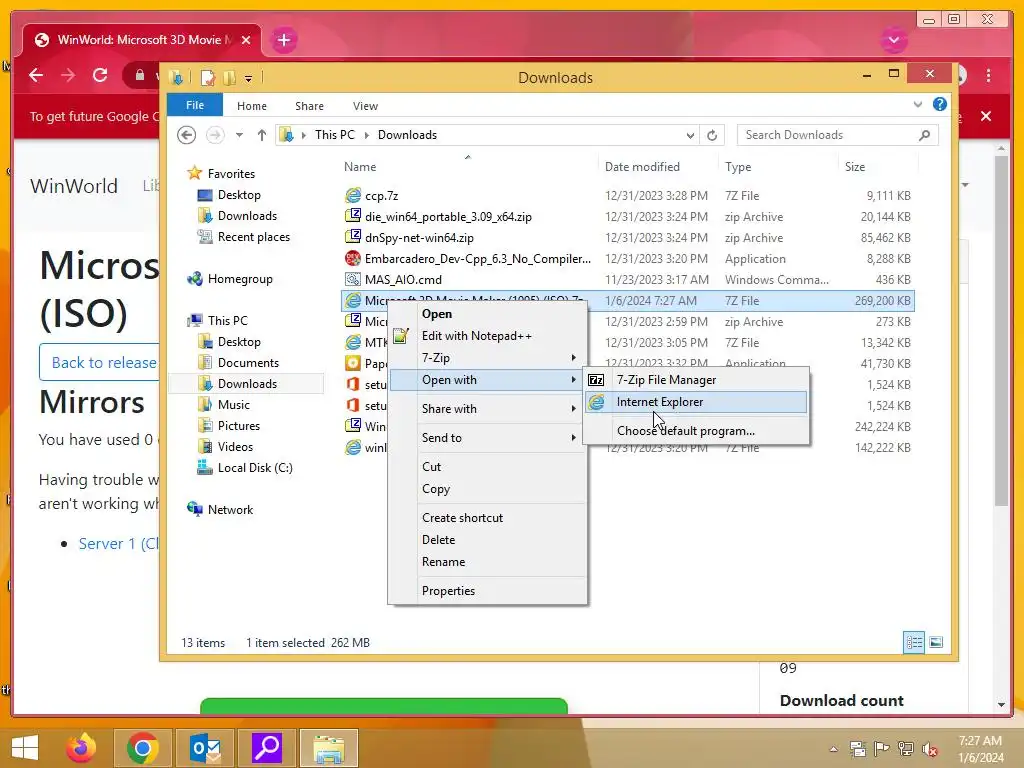Click the Properties quick access toolbar icon

pyautogui.click(x=208, y=78)
